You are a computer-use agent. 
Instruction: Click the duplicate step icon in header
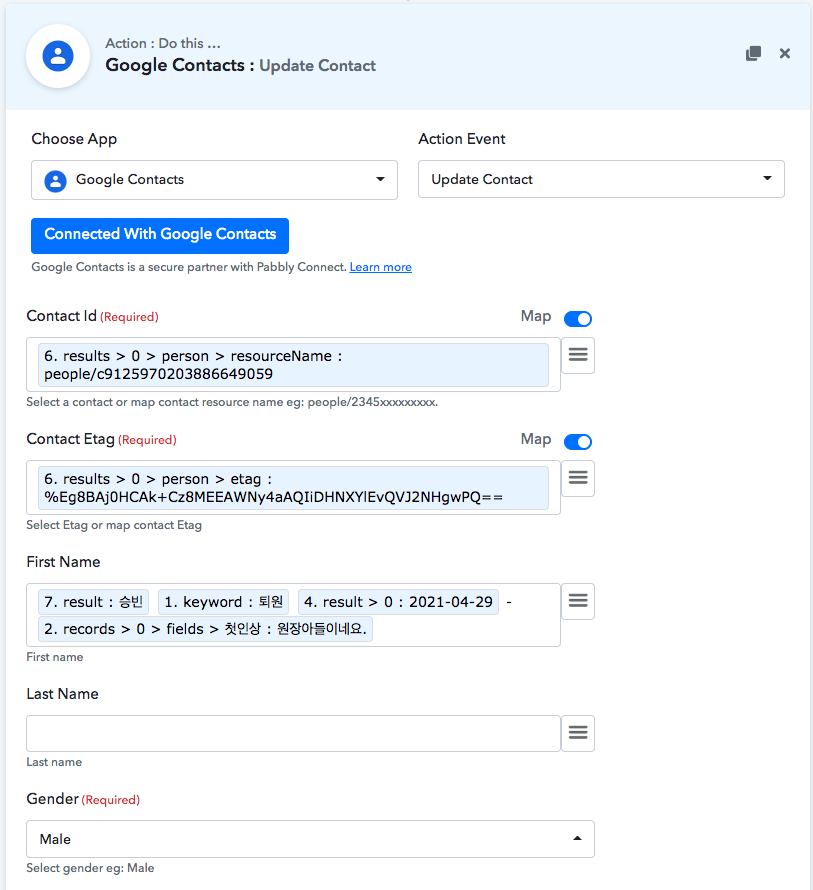(x=754, y=54)
